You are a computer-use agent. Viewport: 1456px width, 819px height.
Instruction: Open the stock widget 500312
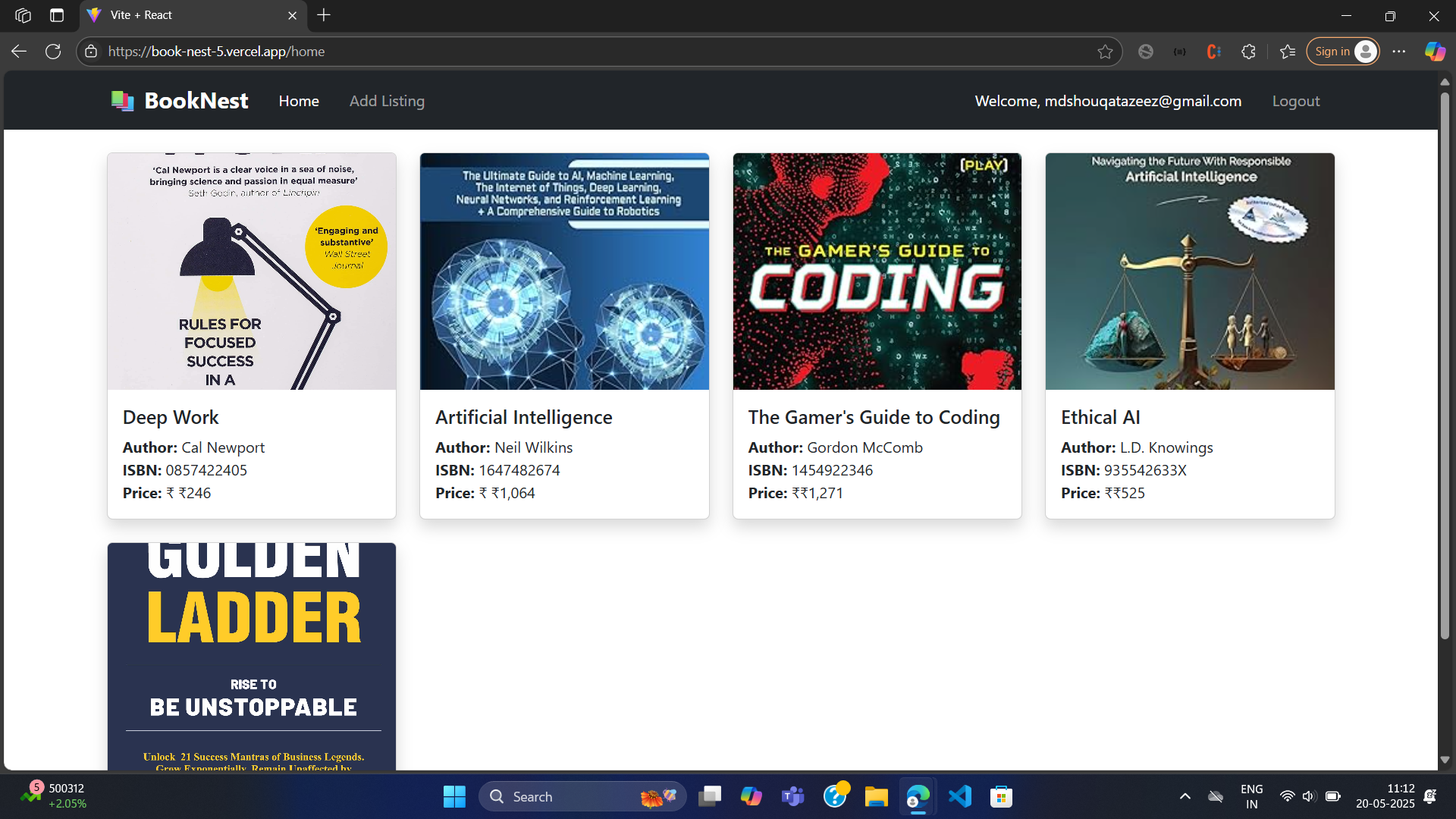(53, 796)
